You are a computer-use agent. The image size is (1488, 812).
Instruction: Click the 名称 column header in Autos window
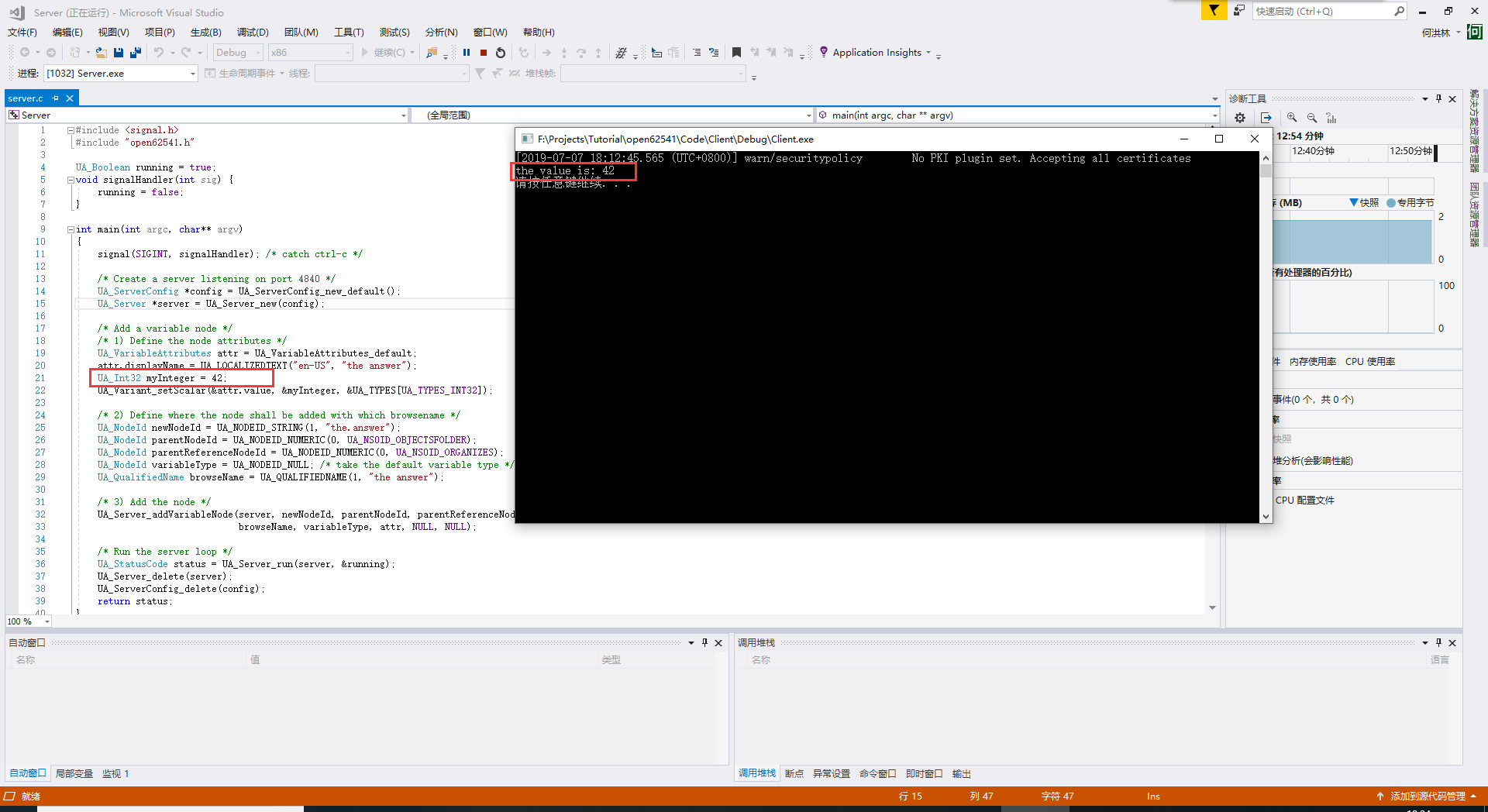(x=26, y=660)
